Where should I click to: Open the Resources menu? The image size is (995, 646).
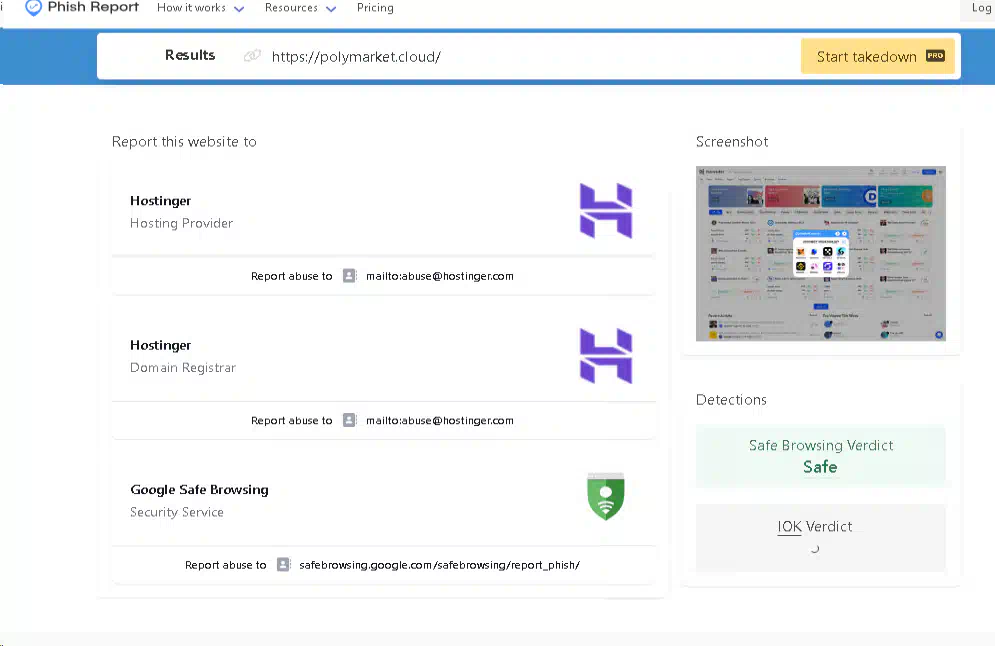(291, 8)
